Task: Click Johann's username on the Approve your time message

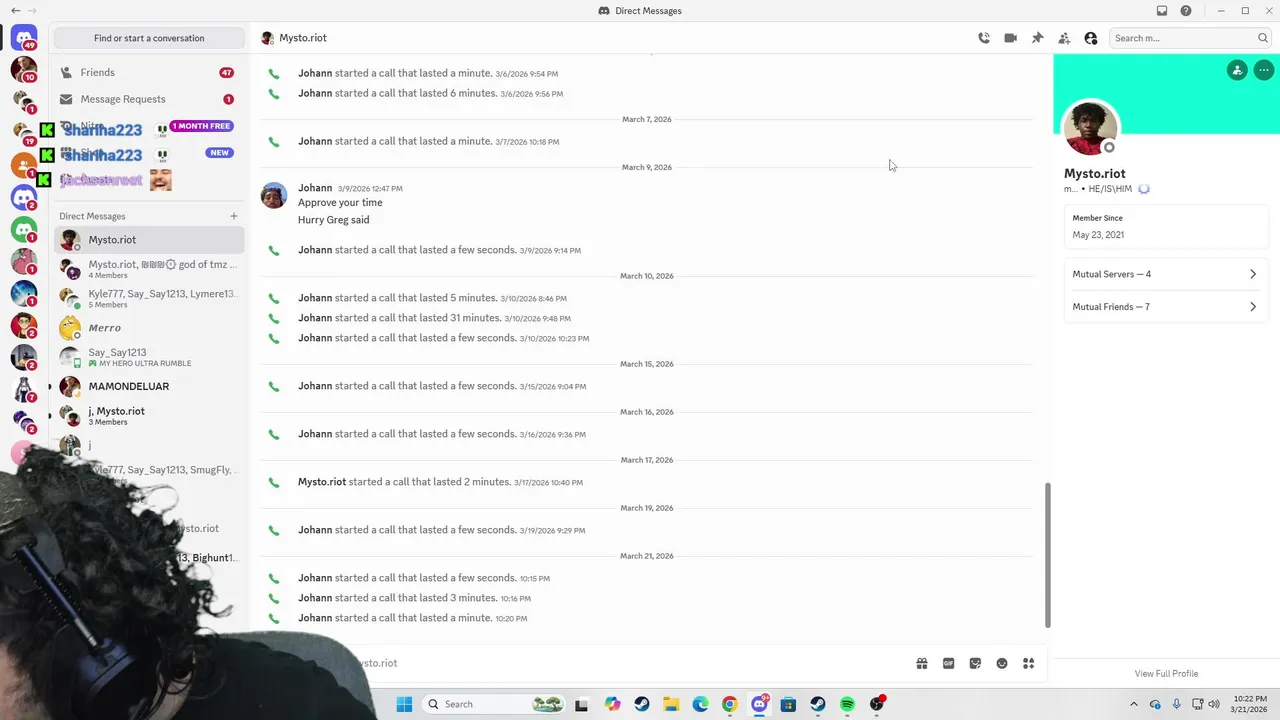Action: tap(315, 188)
